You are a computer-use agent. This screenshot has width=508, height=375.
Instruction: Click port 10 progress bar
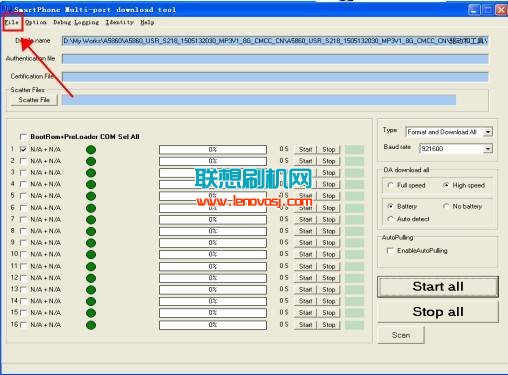coord(213,255)
